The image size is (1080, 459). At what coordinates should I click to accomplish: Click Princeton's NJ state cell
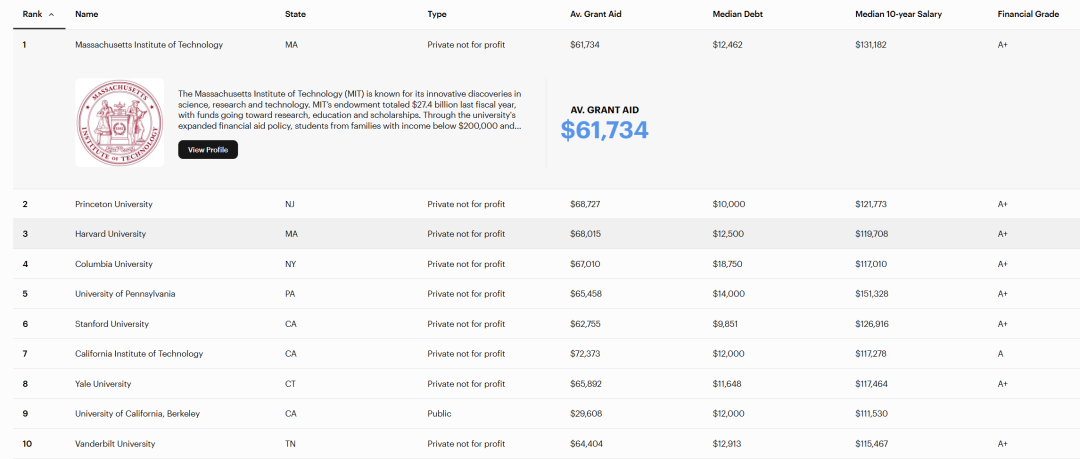coord(290,204)
